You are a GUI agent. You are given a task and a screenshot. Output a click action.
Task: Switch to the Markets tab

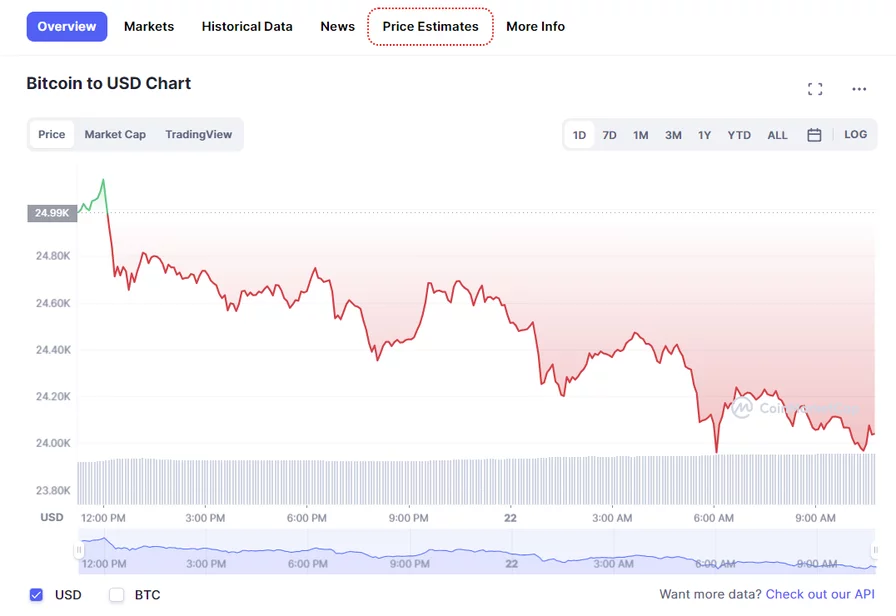click(x=149, y=27)
